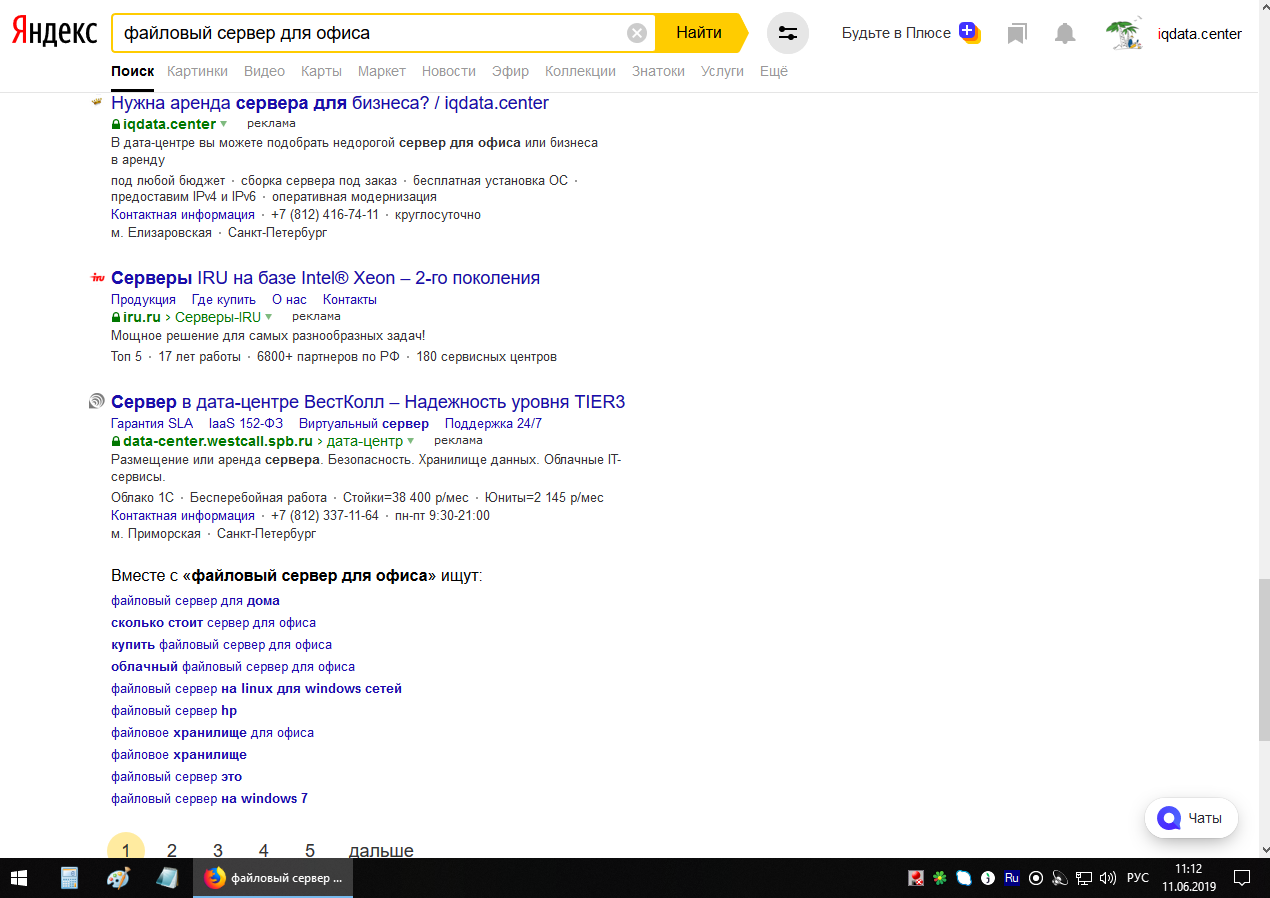1270x898 pixels.
Task: Open Гарантия SLA sitelink
Action: tap(152, 423)
